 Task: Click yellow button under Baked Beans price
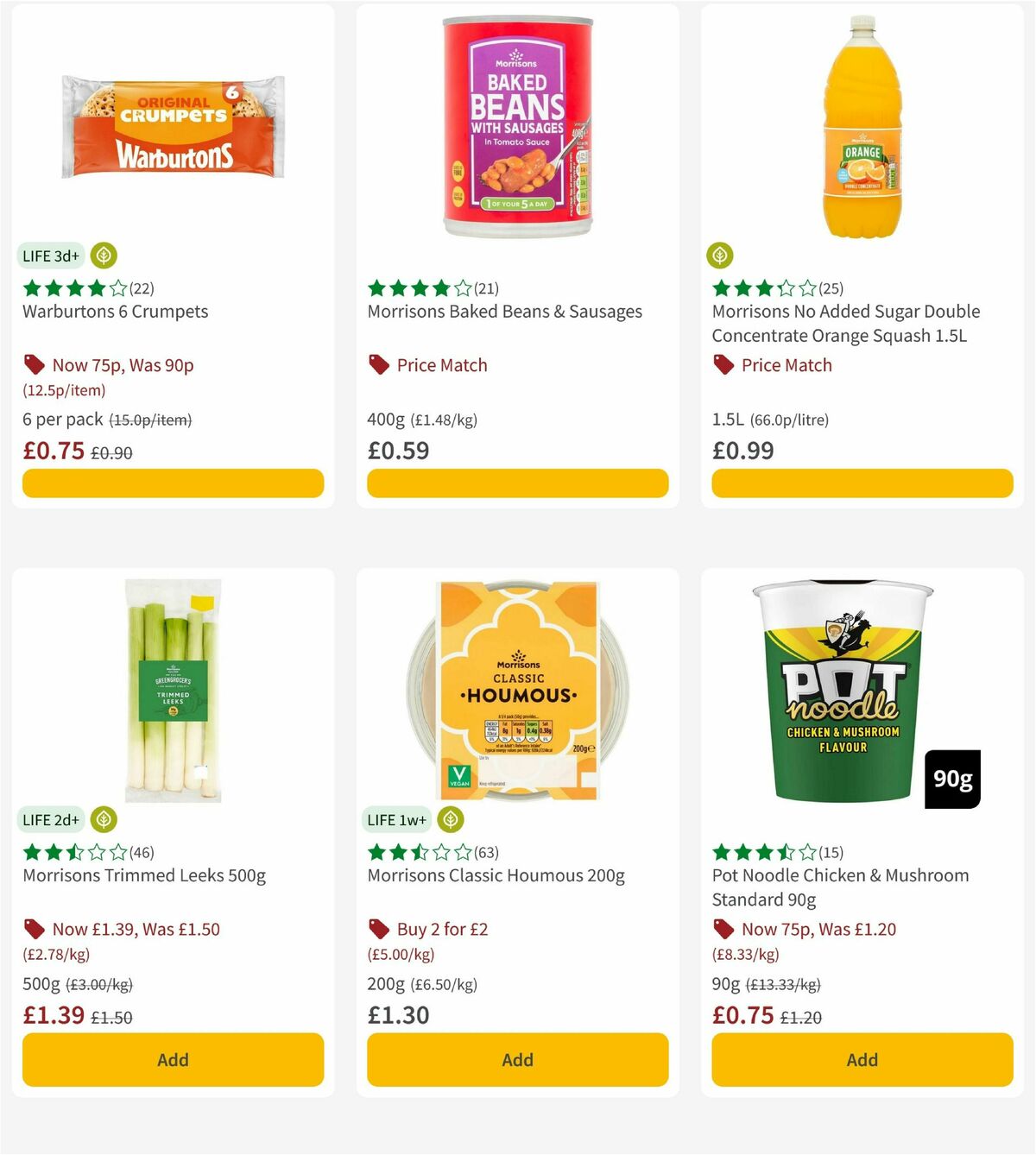coord(516,483)
